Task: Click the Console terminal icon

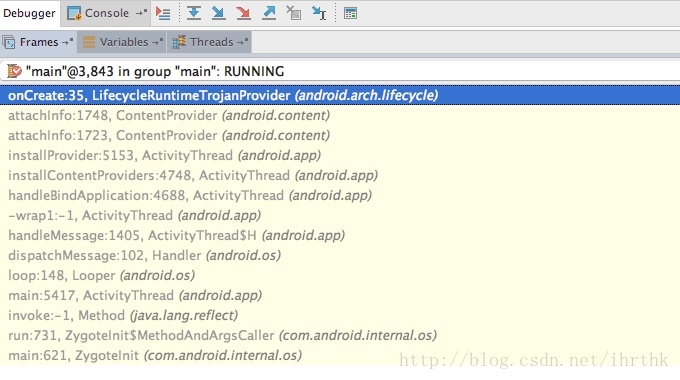Action: click(x=74, y=13)
